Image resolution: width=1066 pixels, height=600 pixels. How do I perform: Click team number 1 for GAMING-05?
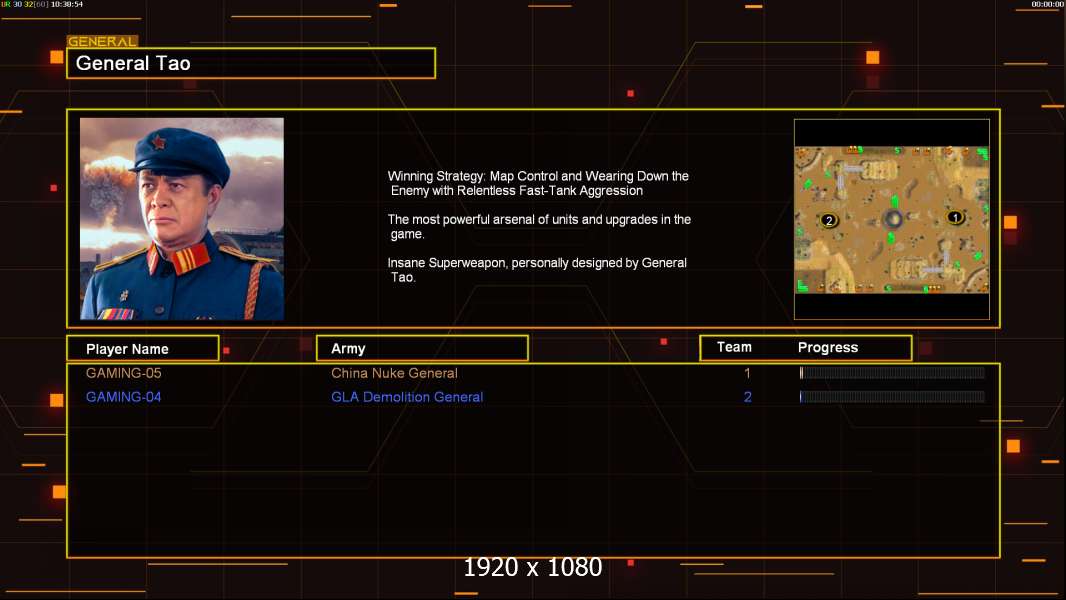tap(747, 373)
